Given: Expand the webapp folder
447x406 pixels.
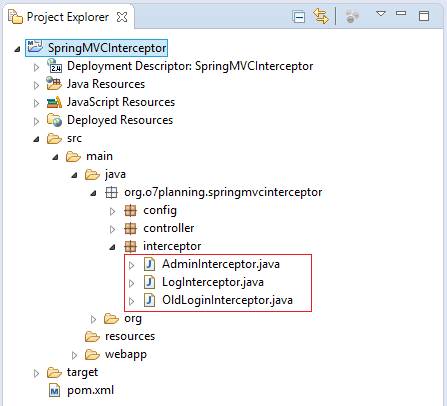Looking at the screenshot, I should click(74, 355).
